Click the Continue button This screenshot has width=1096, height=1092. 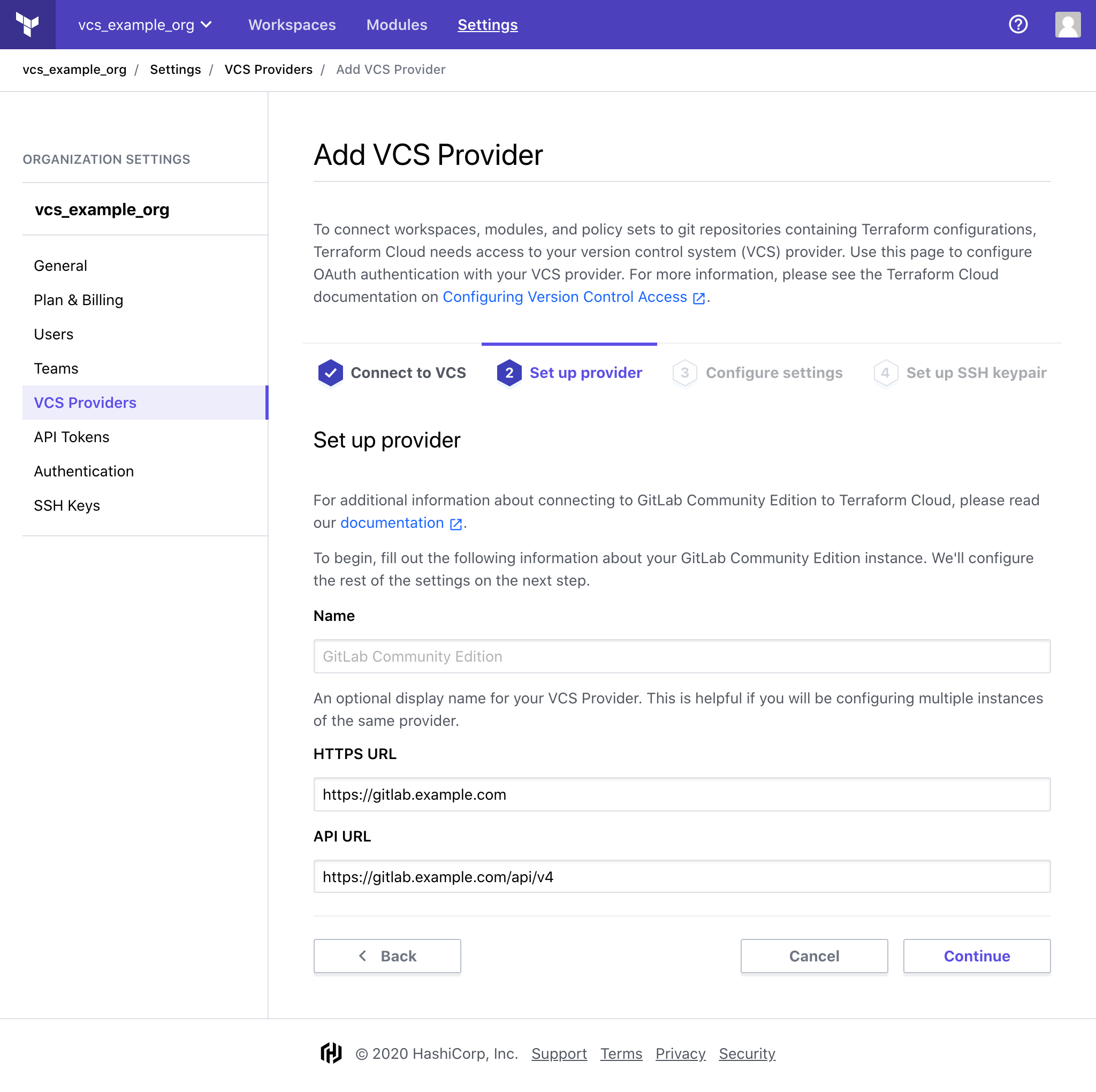click(977, 956)
